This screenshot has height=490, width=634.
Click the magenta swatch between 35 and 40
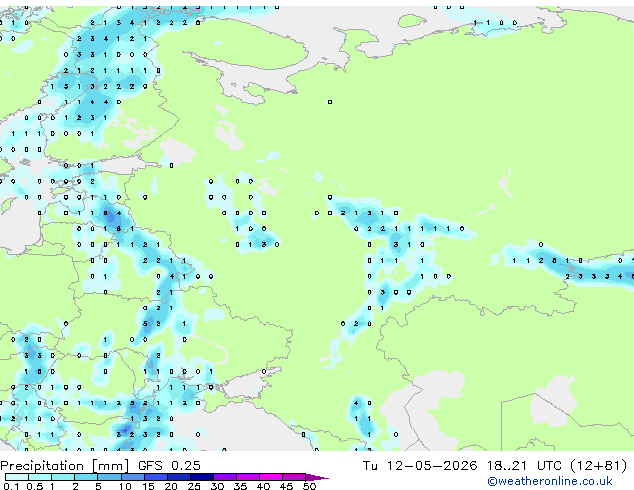[247, 477]
